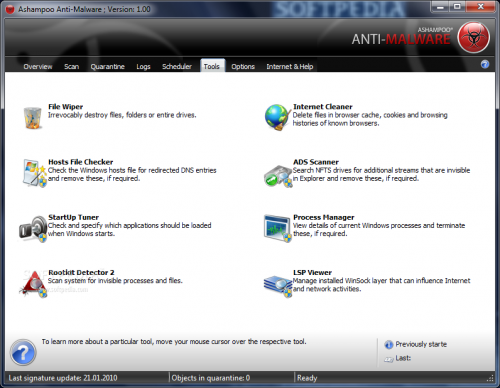Launch the File Wiper tool title

(66, 107)
